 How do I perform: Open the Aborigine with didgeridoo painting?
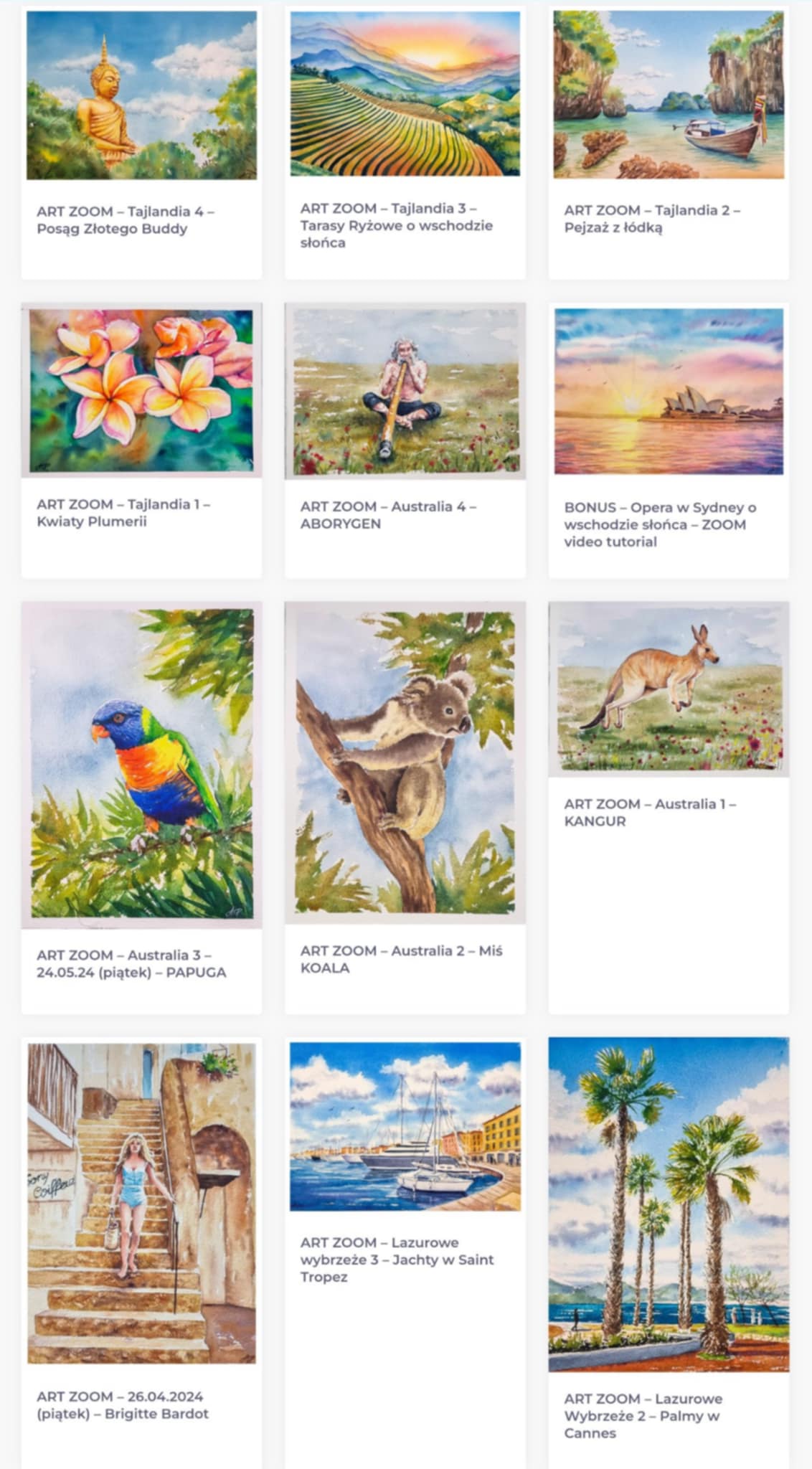[x=405, y=391]
